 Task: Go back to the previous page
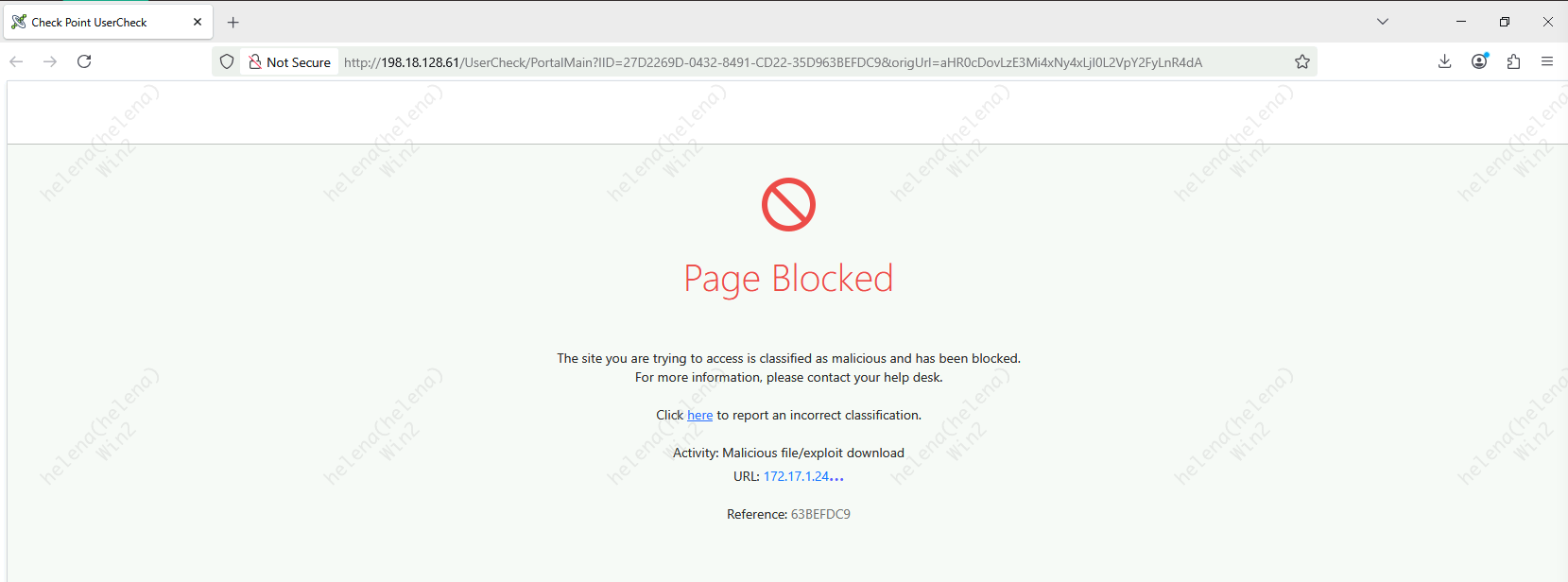[x=16, y=61]
